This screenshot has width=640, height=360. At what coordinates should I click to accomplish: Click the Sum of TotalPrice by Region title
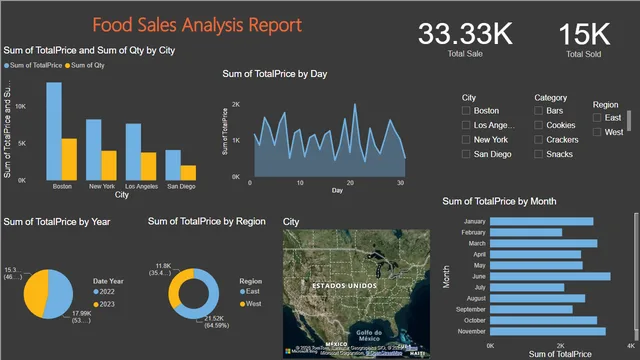[x=207, y=221]
